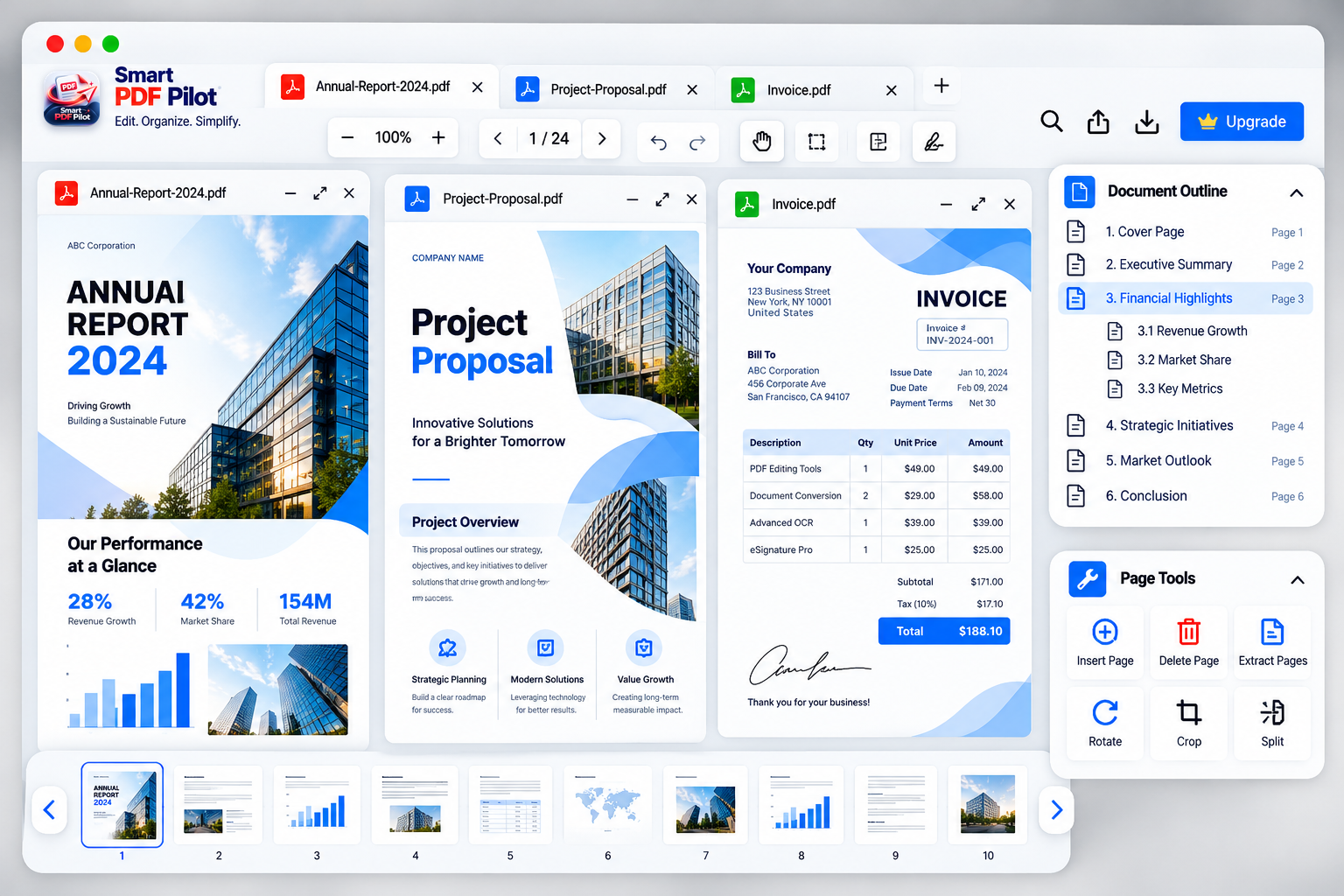Open the search tool
This screenshot has width=1344, height=896.
pos(1052,122)
